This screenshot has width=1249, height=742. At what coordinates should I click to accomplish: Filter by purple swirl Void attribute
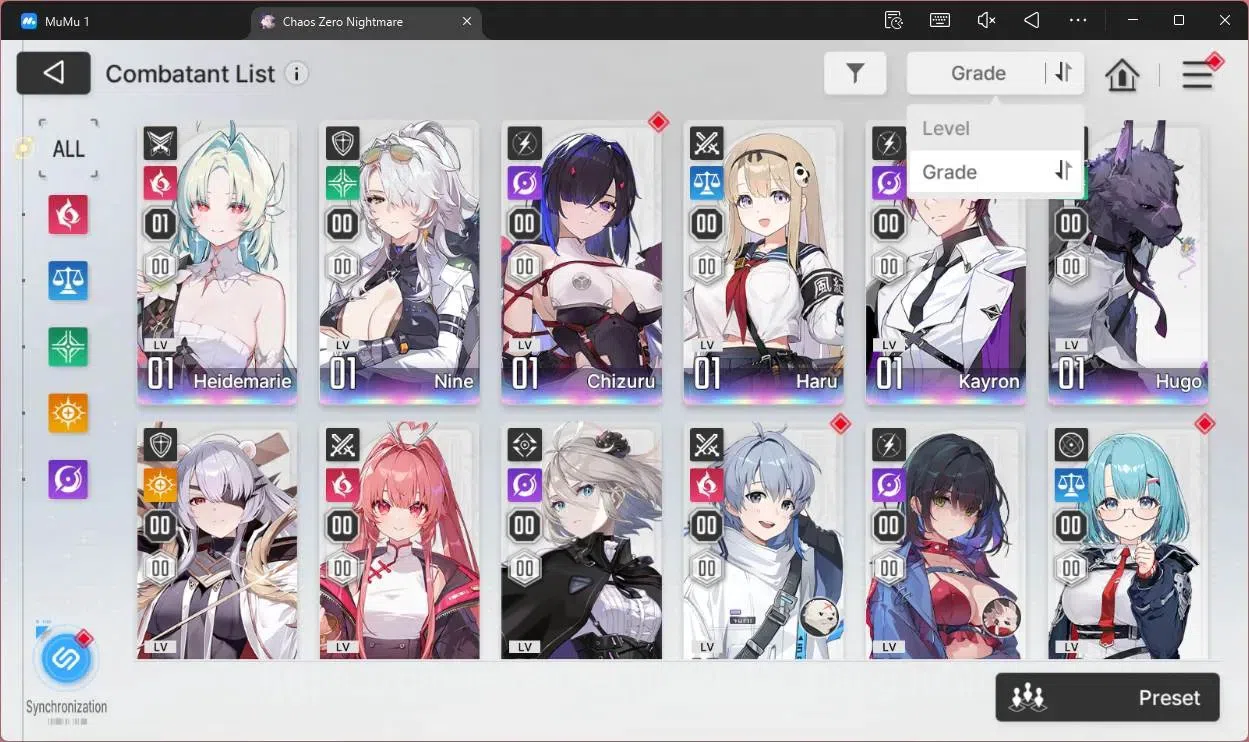68,480
